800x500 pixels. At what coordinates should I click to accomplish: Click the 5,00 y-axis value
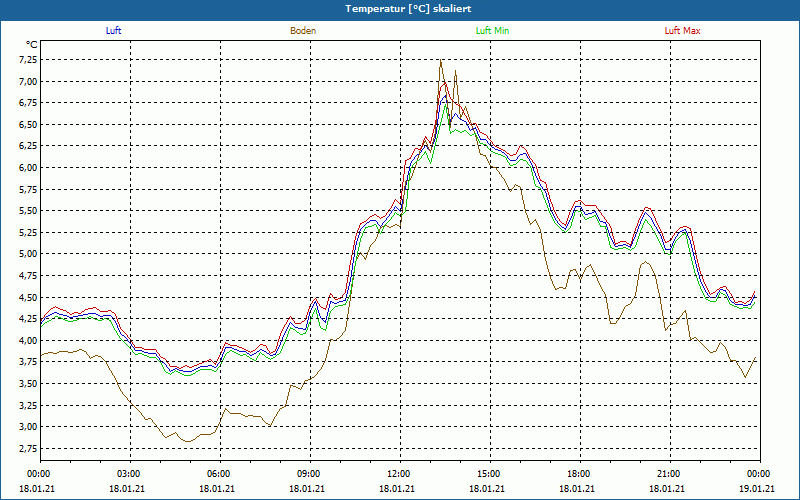pos(28,254)
